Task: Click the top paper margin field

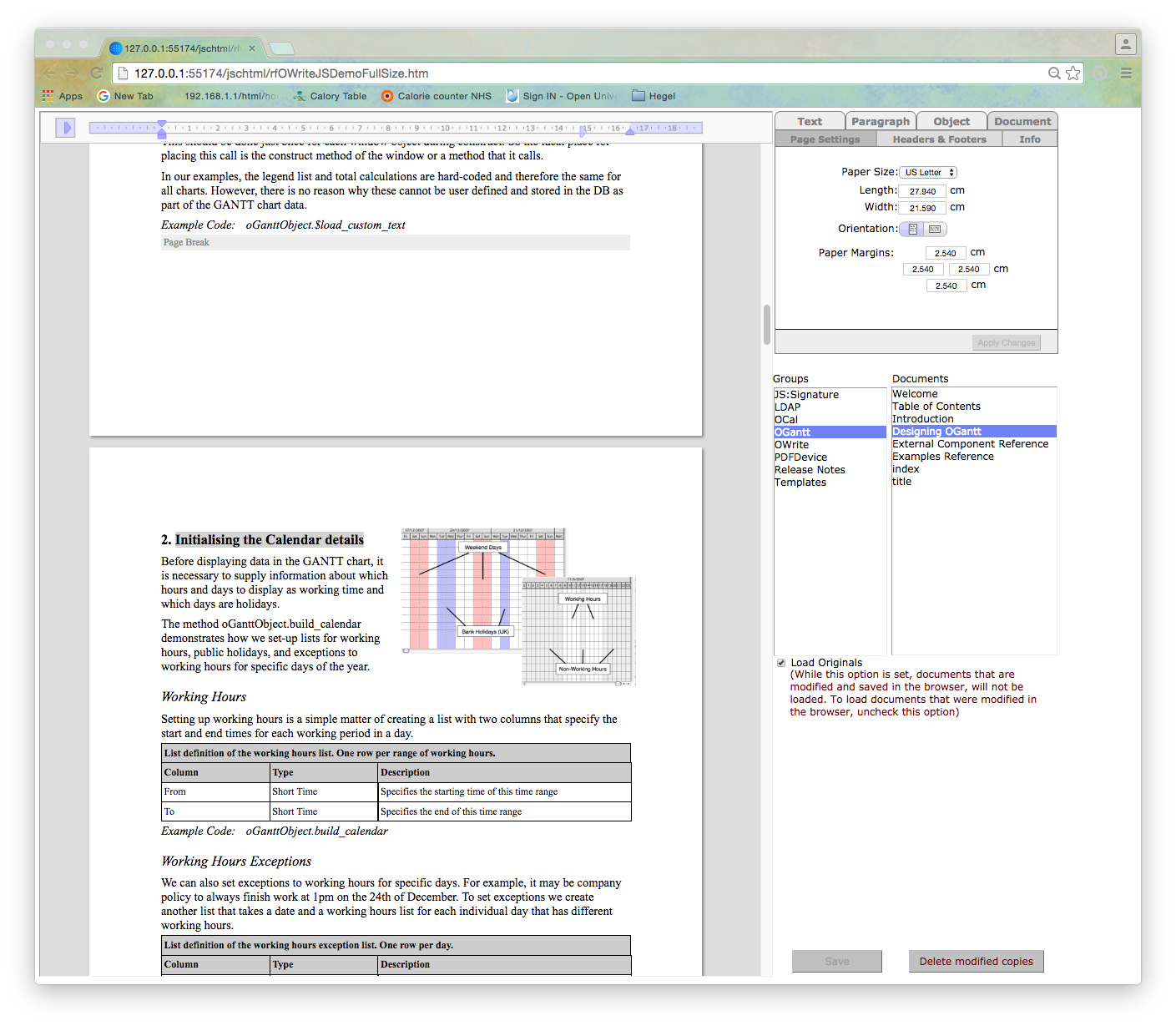Action: 946,253
